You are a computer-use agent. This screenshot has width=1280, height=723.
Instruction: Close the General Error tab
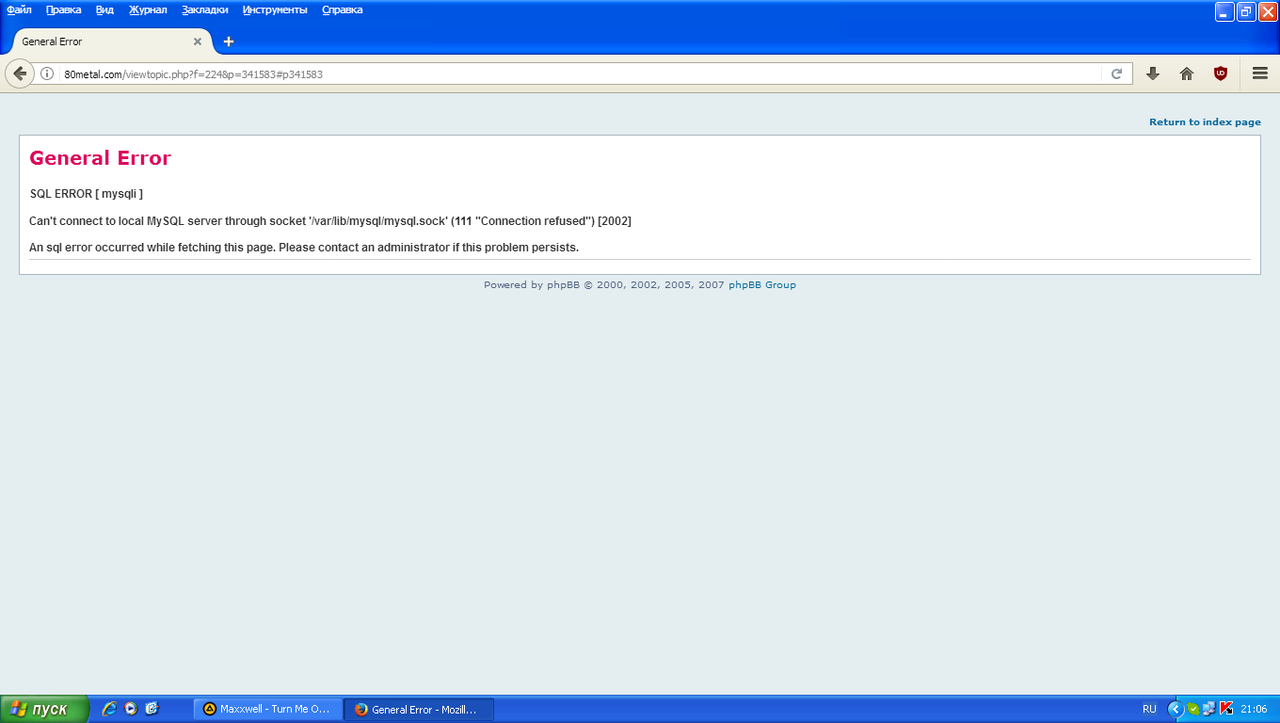[x=197, y=42]
